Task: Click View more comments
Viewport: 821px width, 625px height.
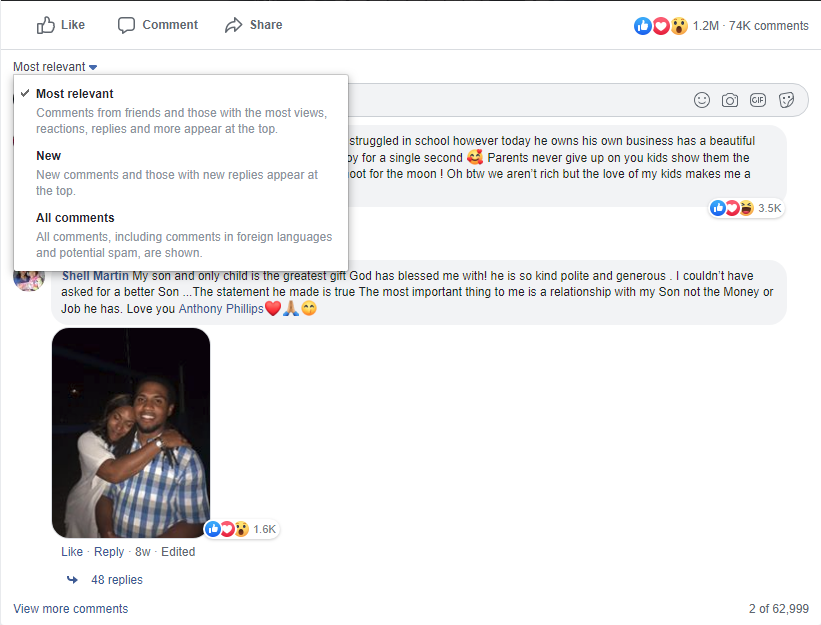Action: 71,609
